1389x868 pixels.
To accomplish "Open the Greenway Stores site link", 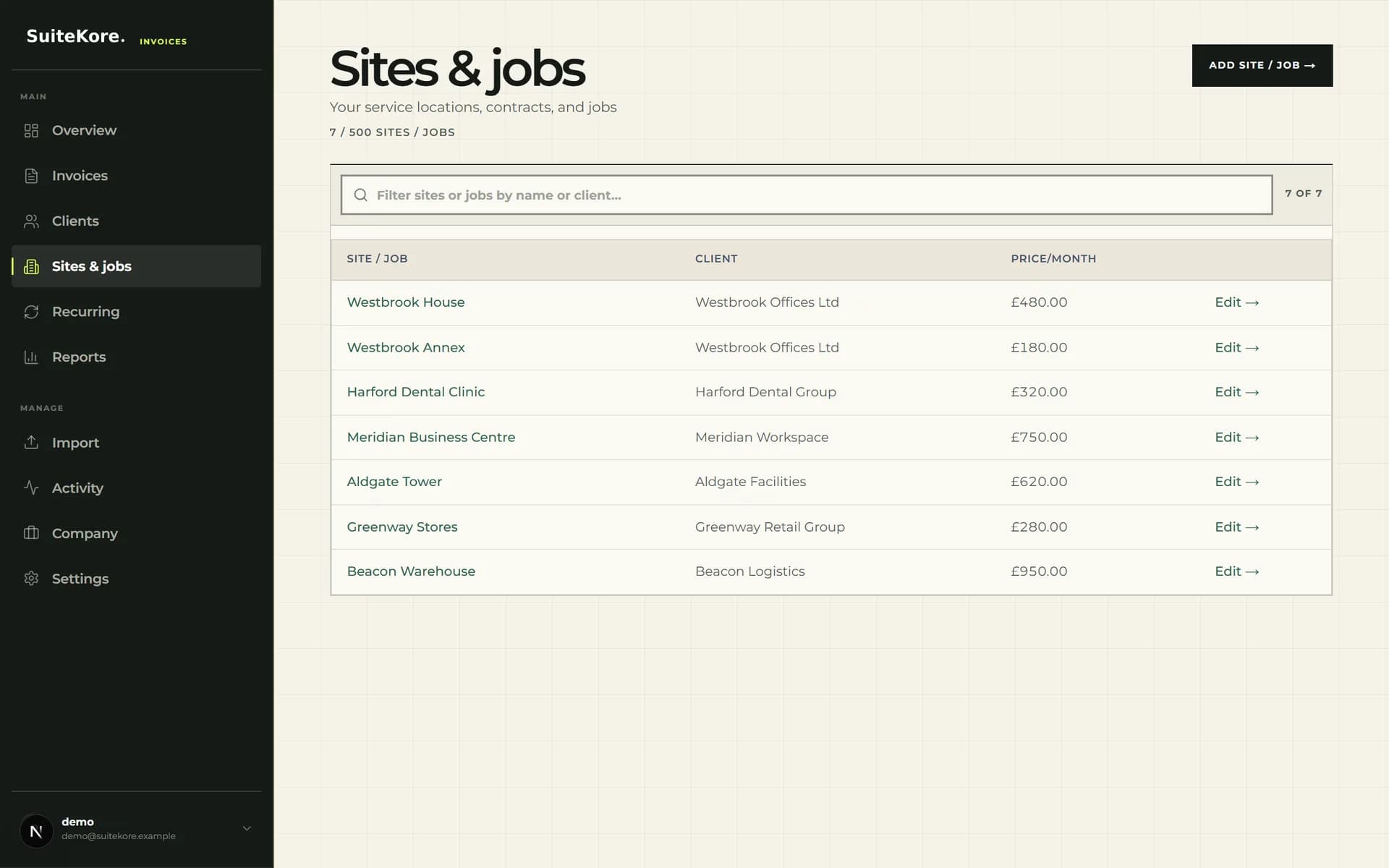I will pos(402,527).
